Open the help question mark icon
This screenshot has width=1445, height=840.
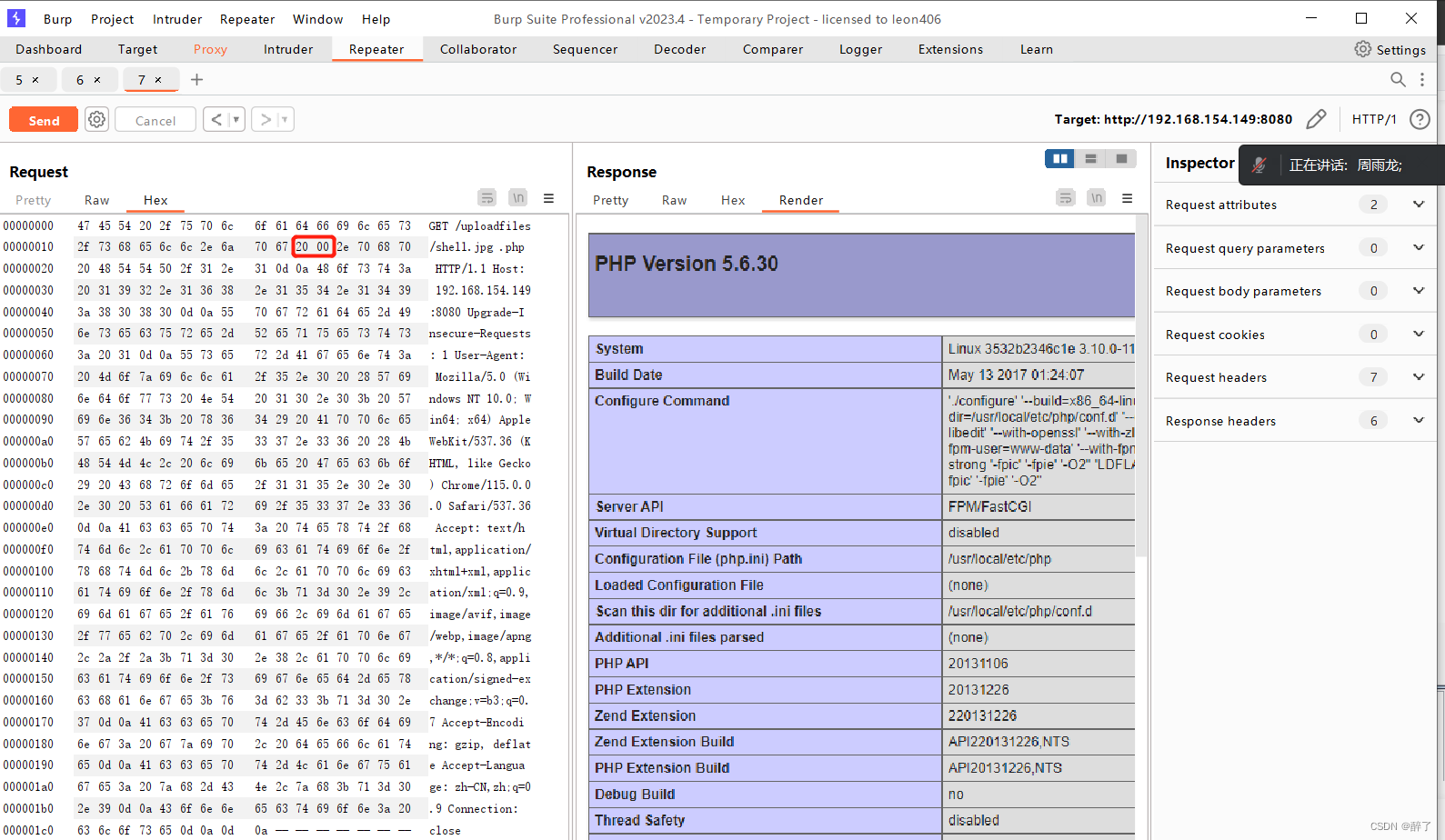[x=1420, y=119]
